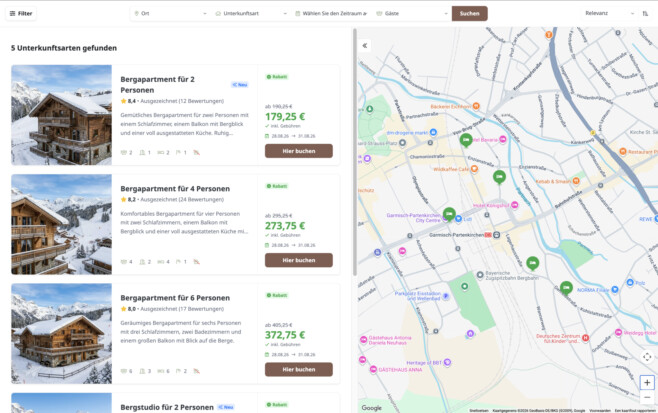
Task: Click the price 372,75 €
Action: click(285, 335)
